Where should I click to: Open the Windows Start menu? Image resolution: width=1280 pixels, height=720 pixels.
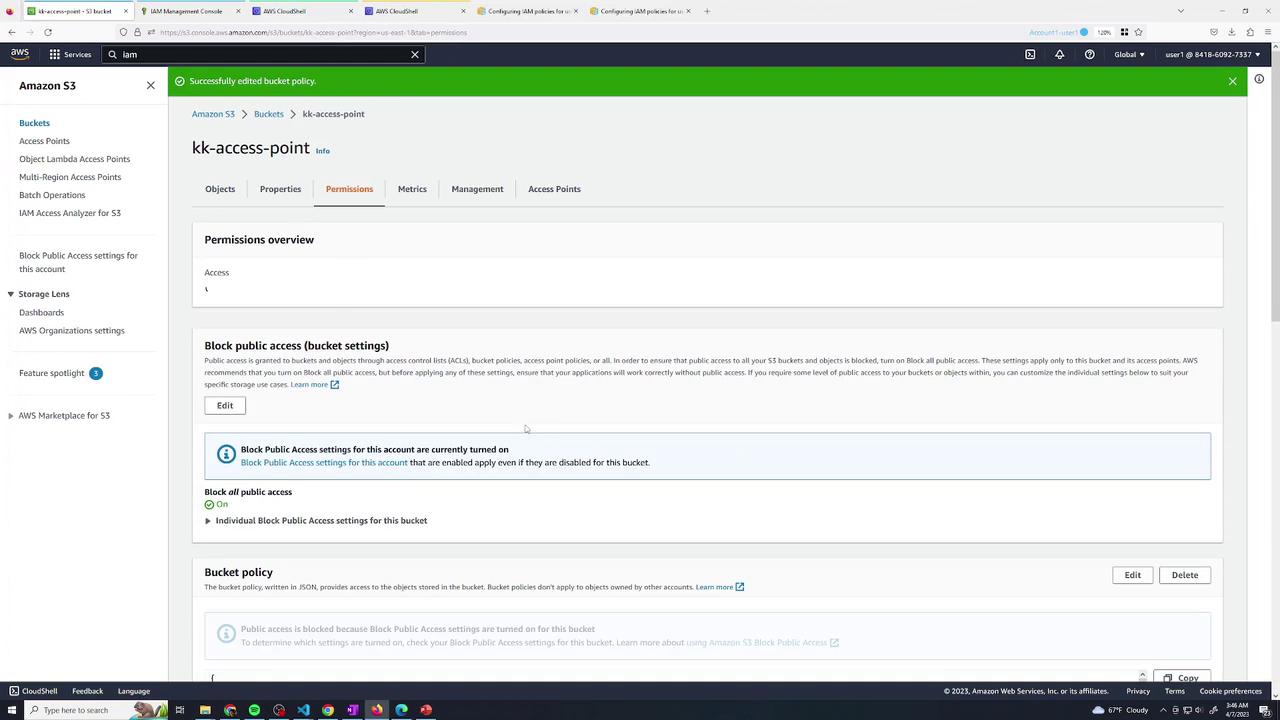[11, 710]
